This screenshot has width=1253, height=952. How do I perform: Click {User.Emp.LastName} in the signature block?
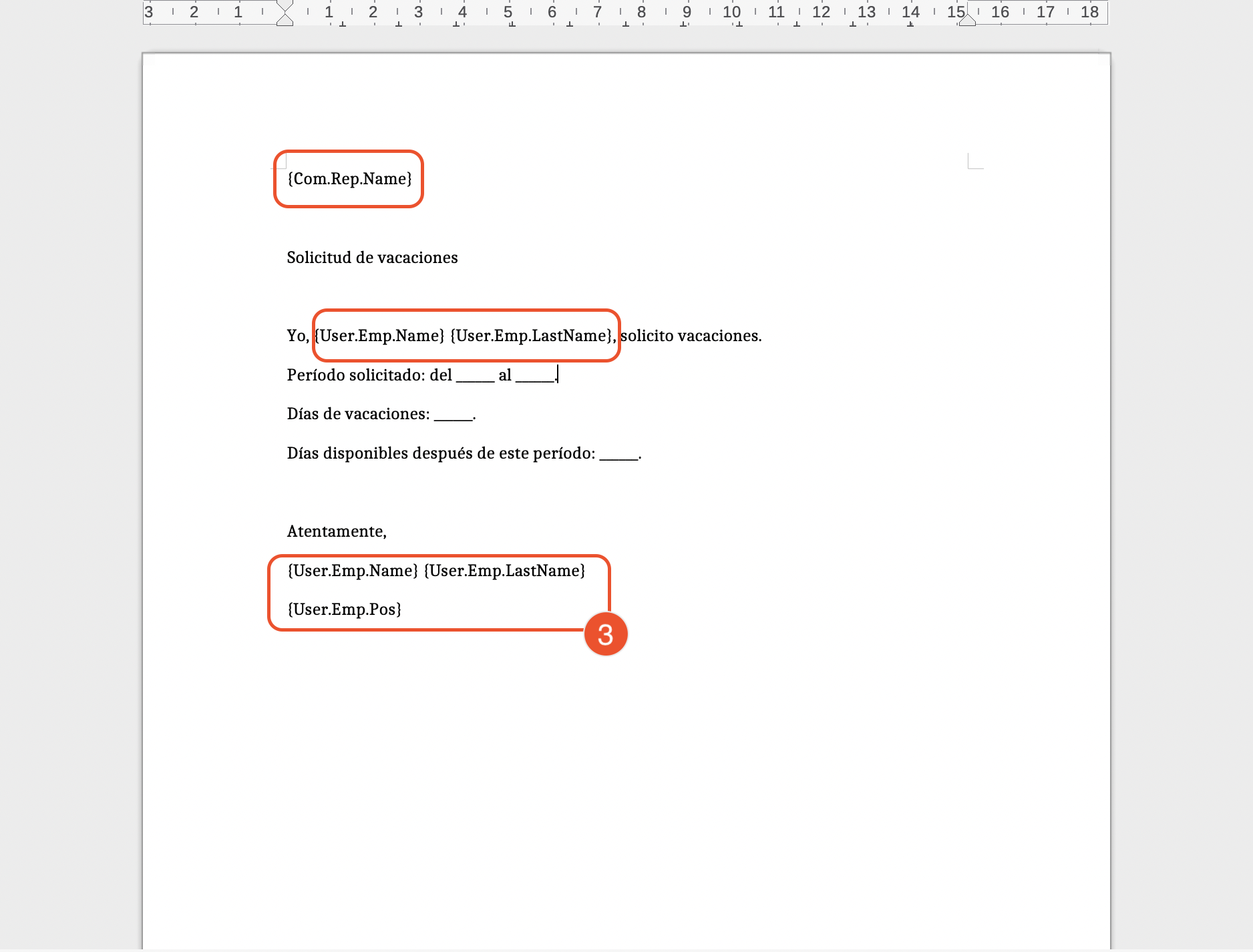tap(504, 571)
